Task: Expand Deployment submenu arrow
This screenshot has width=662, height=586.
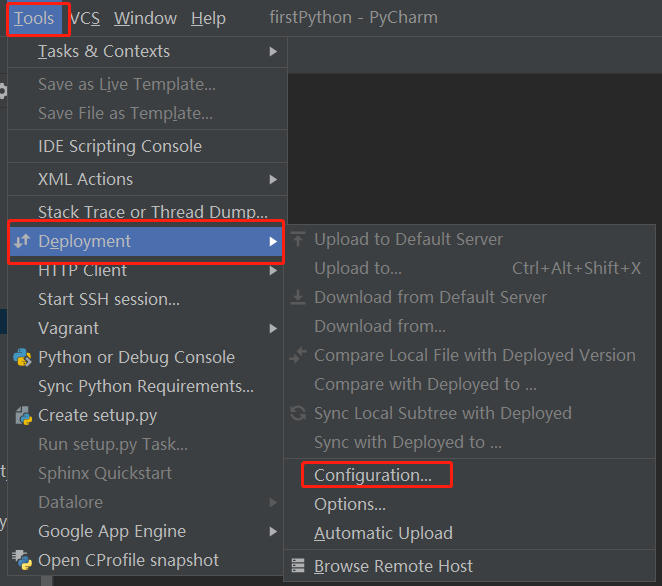Action: pyautogui.click(x=273, y=241)
